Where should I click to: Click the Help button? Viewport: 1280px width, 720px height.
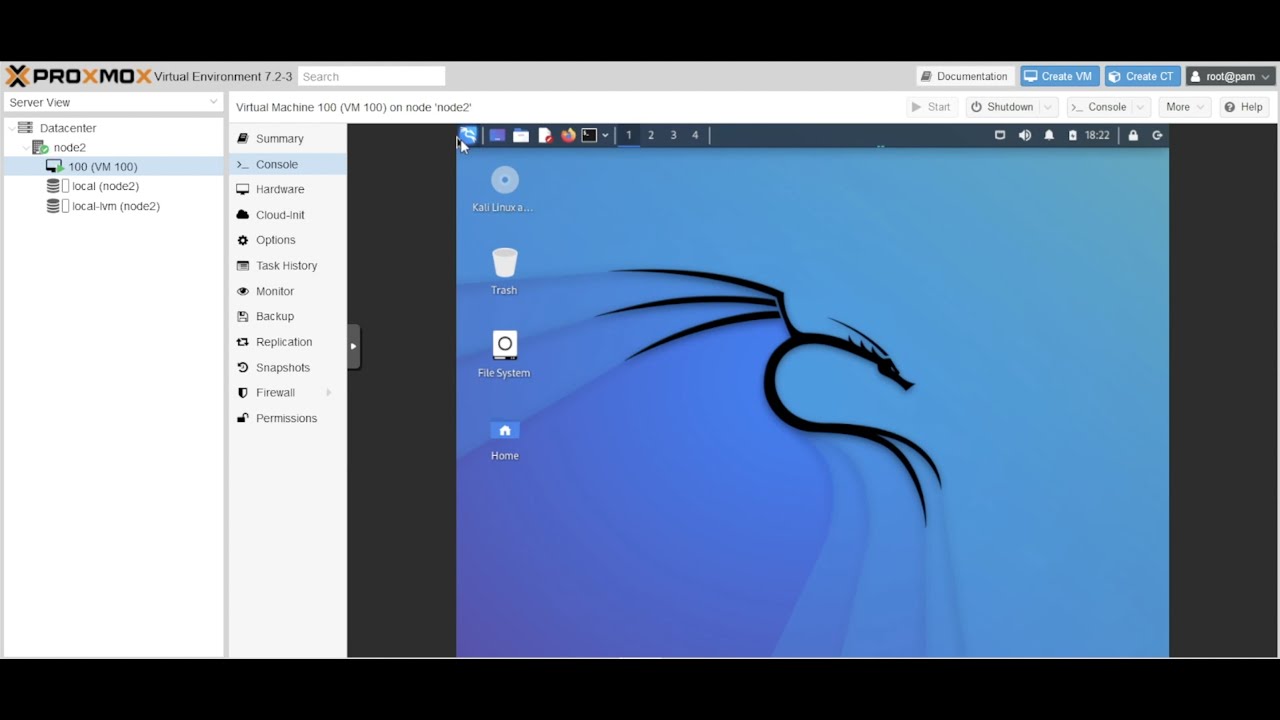[x=1244, y=107]
